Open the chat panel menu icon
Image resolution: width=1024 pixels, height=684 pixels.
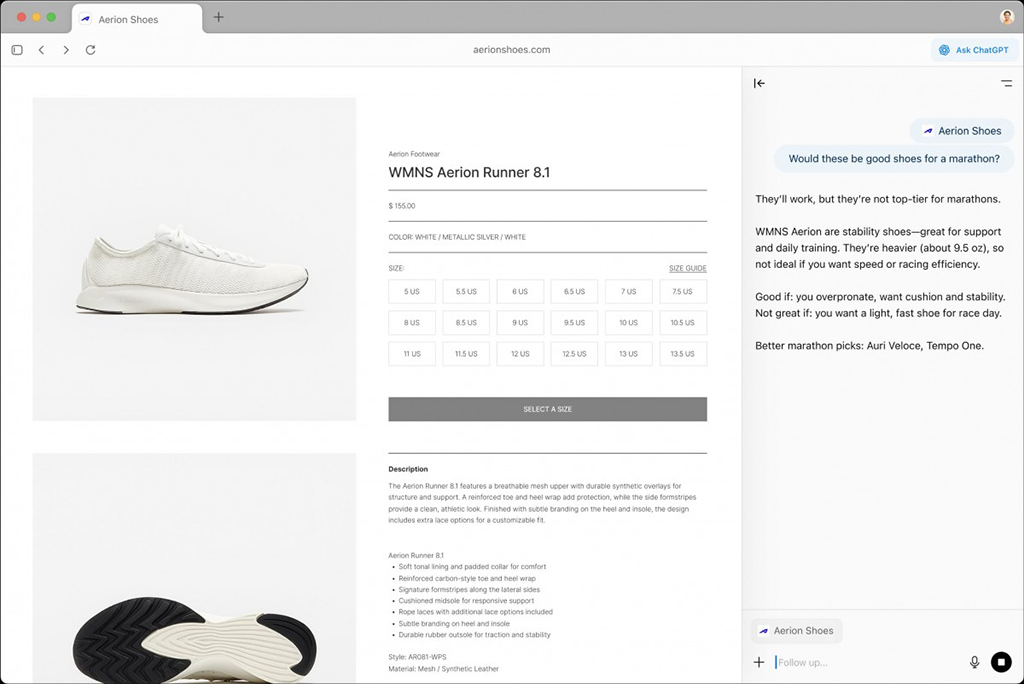coord(1006,84)
